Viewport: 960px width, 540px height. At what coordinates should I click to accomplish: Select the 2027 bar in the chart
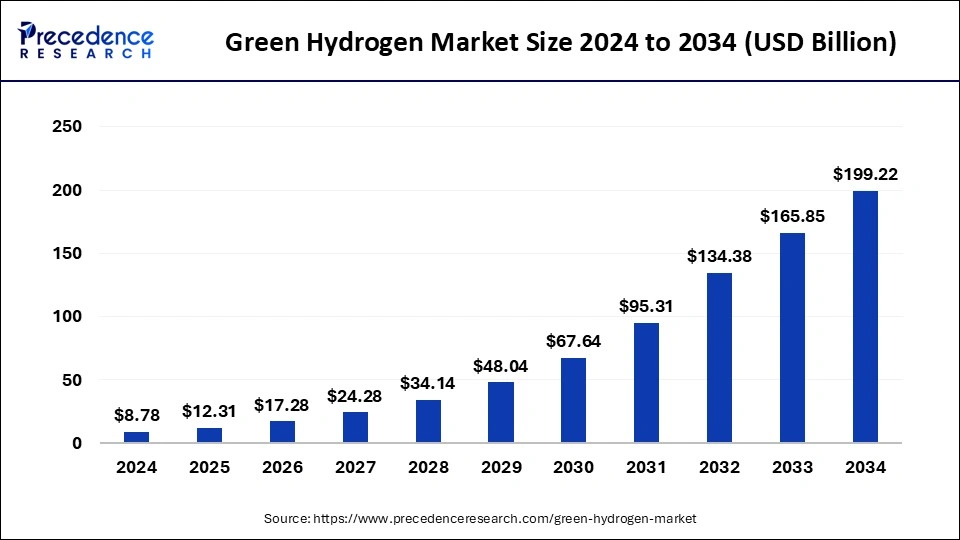(x=355, y=427)
